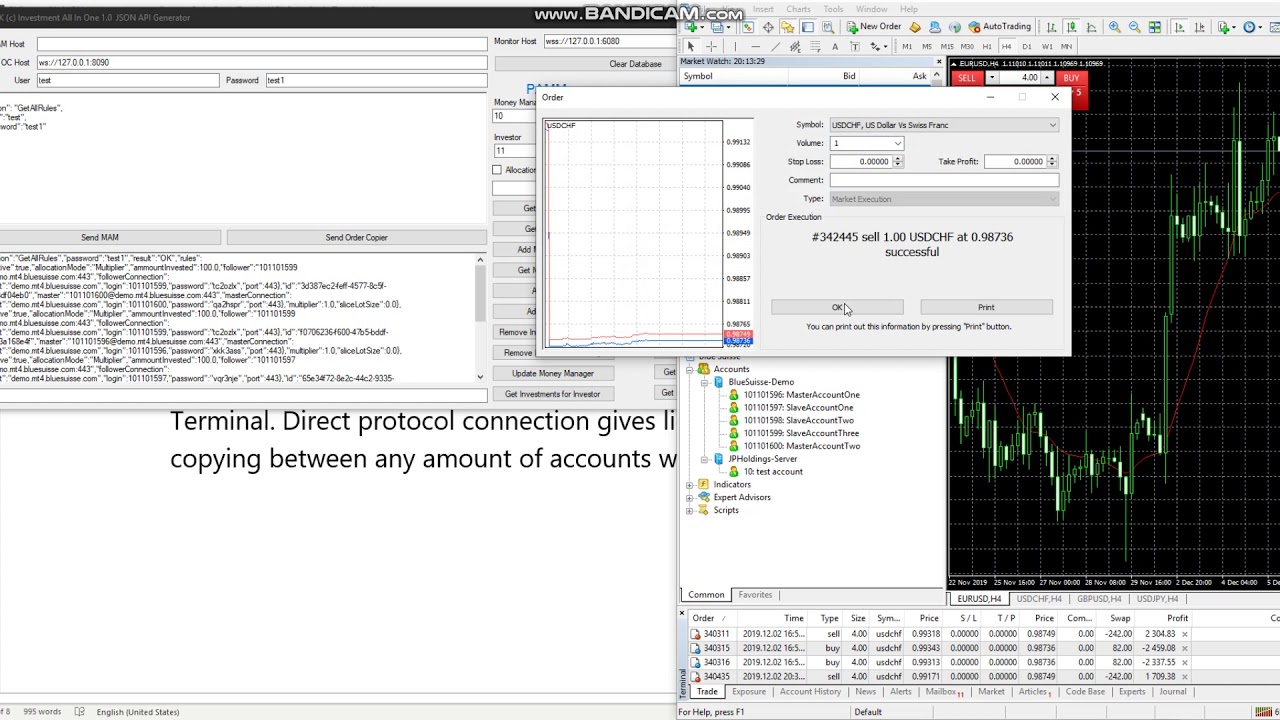Click the zoom out chart magnifier icon
This screenshot has width=1280, height=720.
[1135, 27]
